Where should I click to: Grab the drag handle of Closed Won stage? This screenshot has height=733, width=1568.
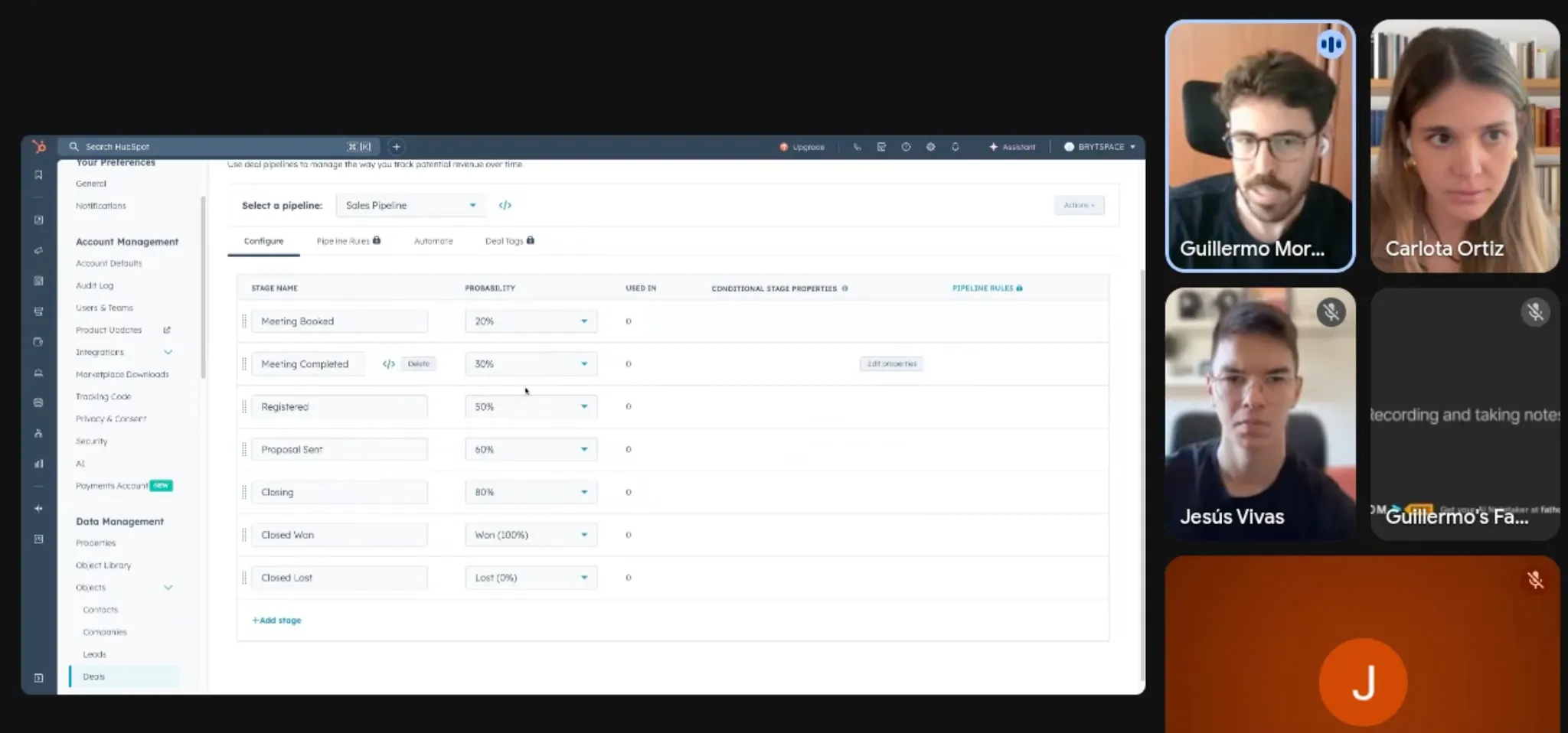[x=244, y=535]
